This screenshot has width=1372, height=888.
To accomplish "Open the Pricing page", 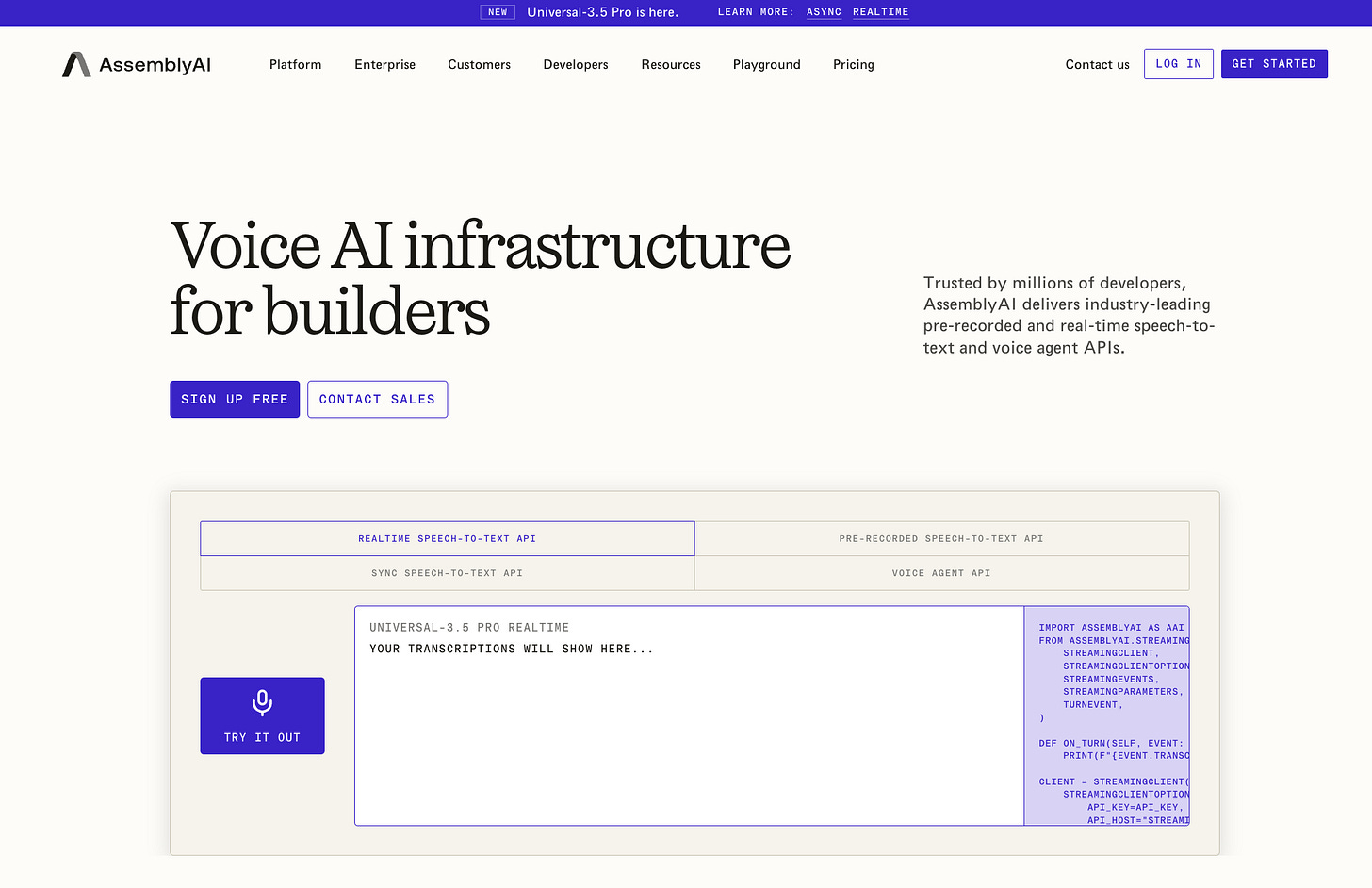I will coord(854,64).
